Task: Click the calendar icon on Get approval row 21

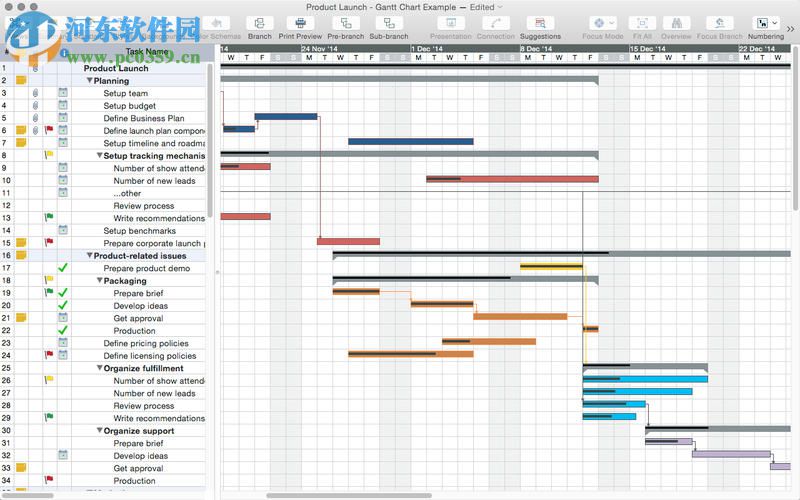Action: point(63,318)
